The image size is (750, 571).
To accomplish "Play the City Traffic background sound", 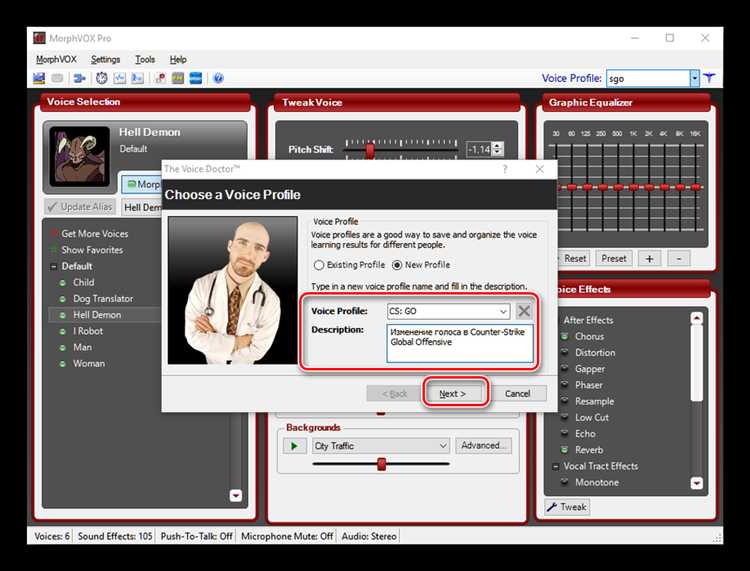I will pyautogui.click(x=294, y=446).
